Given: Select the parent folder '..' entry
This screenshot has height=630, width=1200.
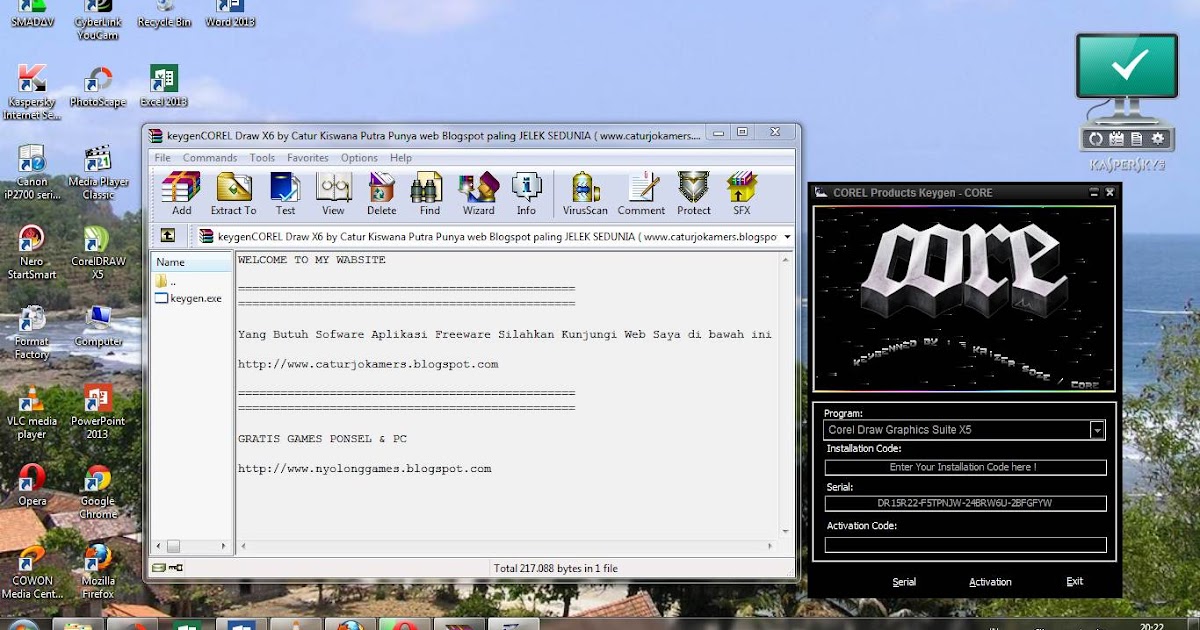Looking at the screenshot, I should [x=165, y=282].
